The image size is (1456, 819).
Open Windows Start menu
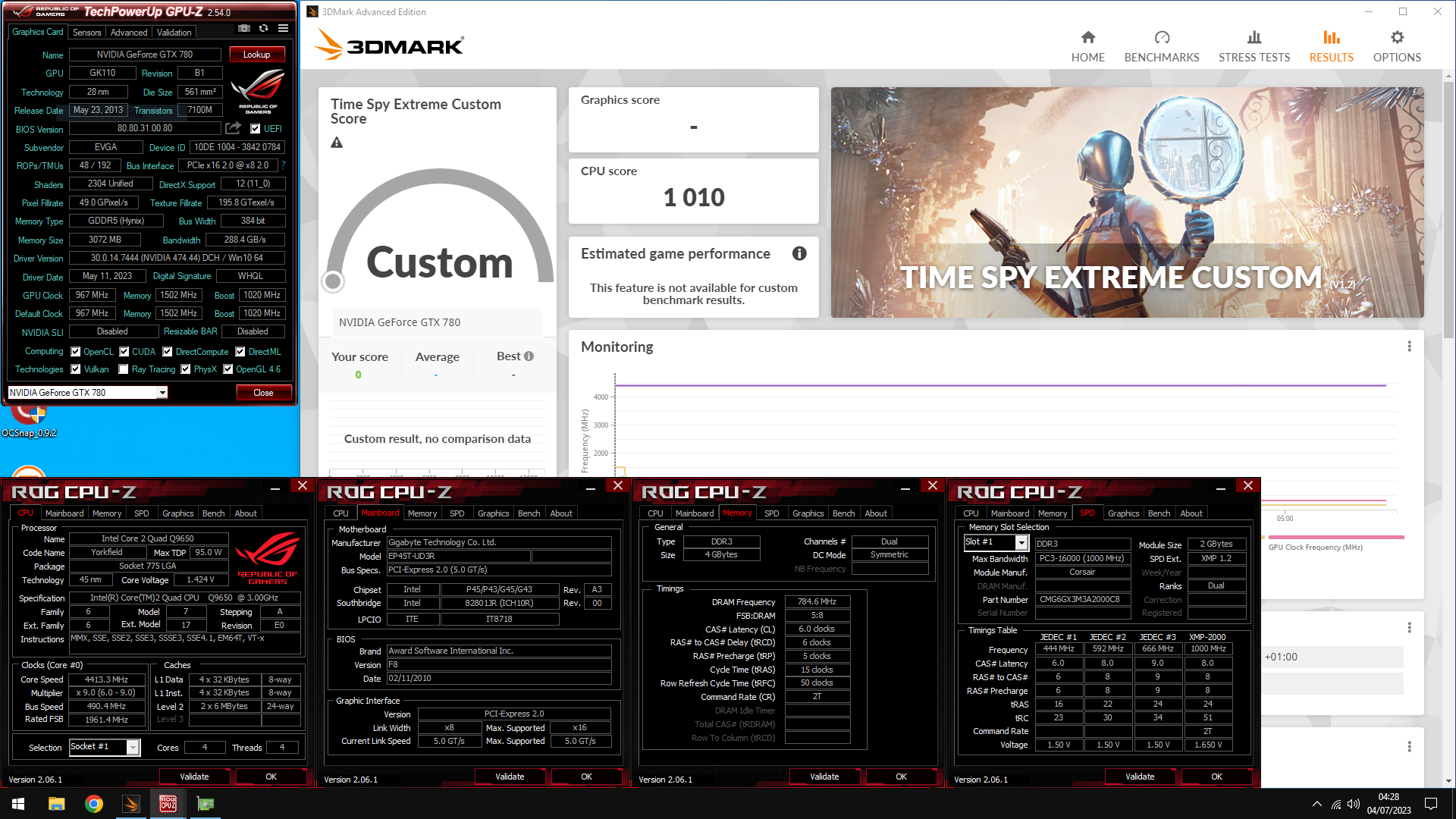pos(18,804)
